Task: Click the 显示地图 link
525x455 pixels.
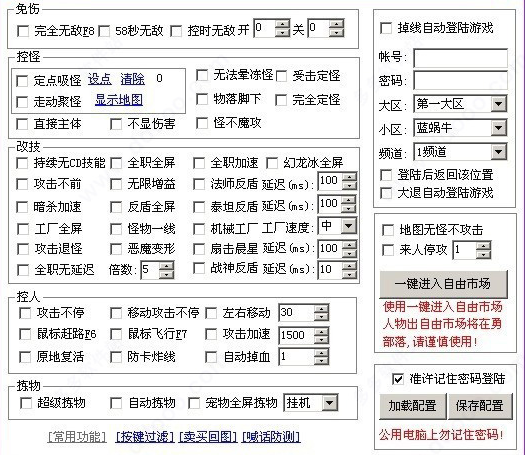Action: (119, 100)
